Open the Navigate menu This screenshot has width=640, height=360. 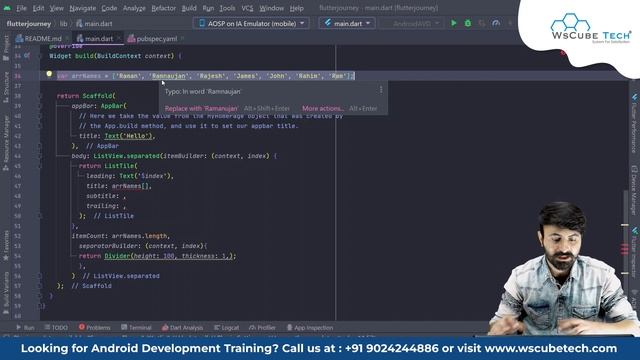pos(83,8)
